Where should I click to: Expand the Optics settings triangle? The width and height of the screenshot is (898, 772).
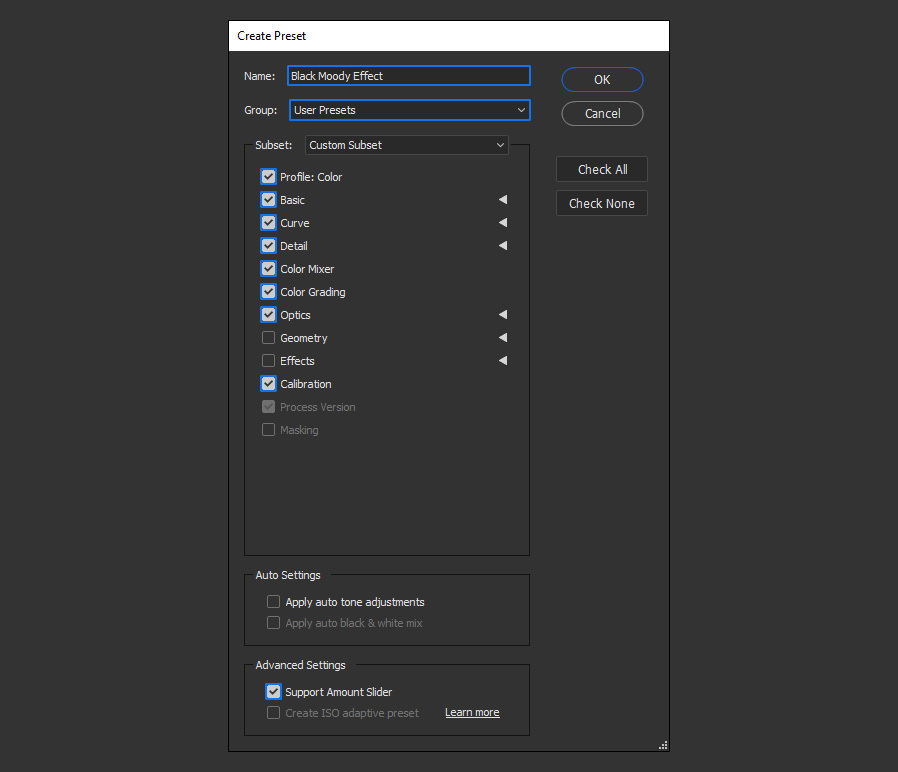click(x=503, y=314)
